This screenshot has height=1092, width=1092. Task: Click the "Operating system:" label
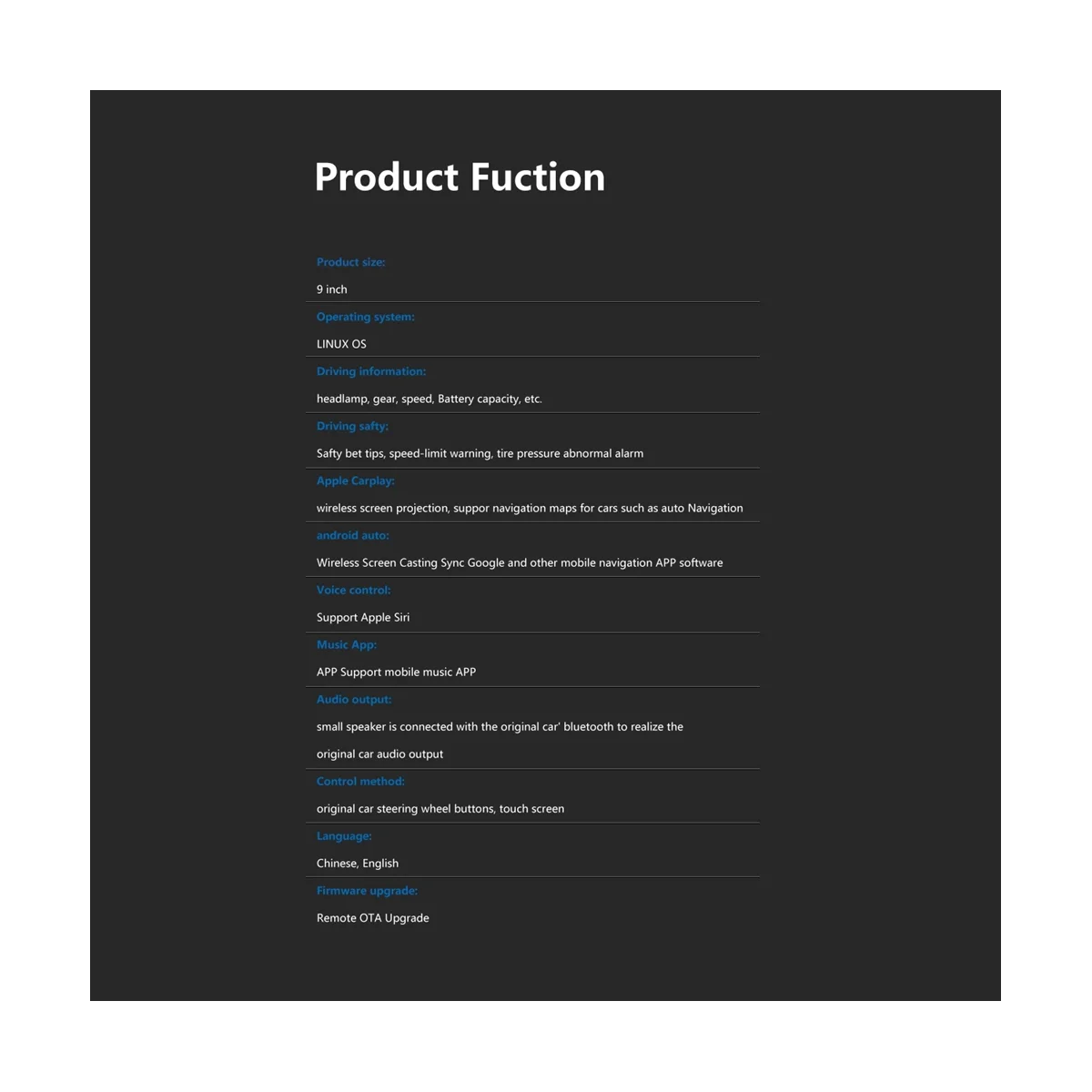tap(365, 317)
